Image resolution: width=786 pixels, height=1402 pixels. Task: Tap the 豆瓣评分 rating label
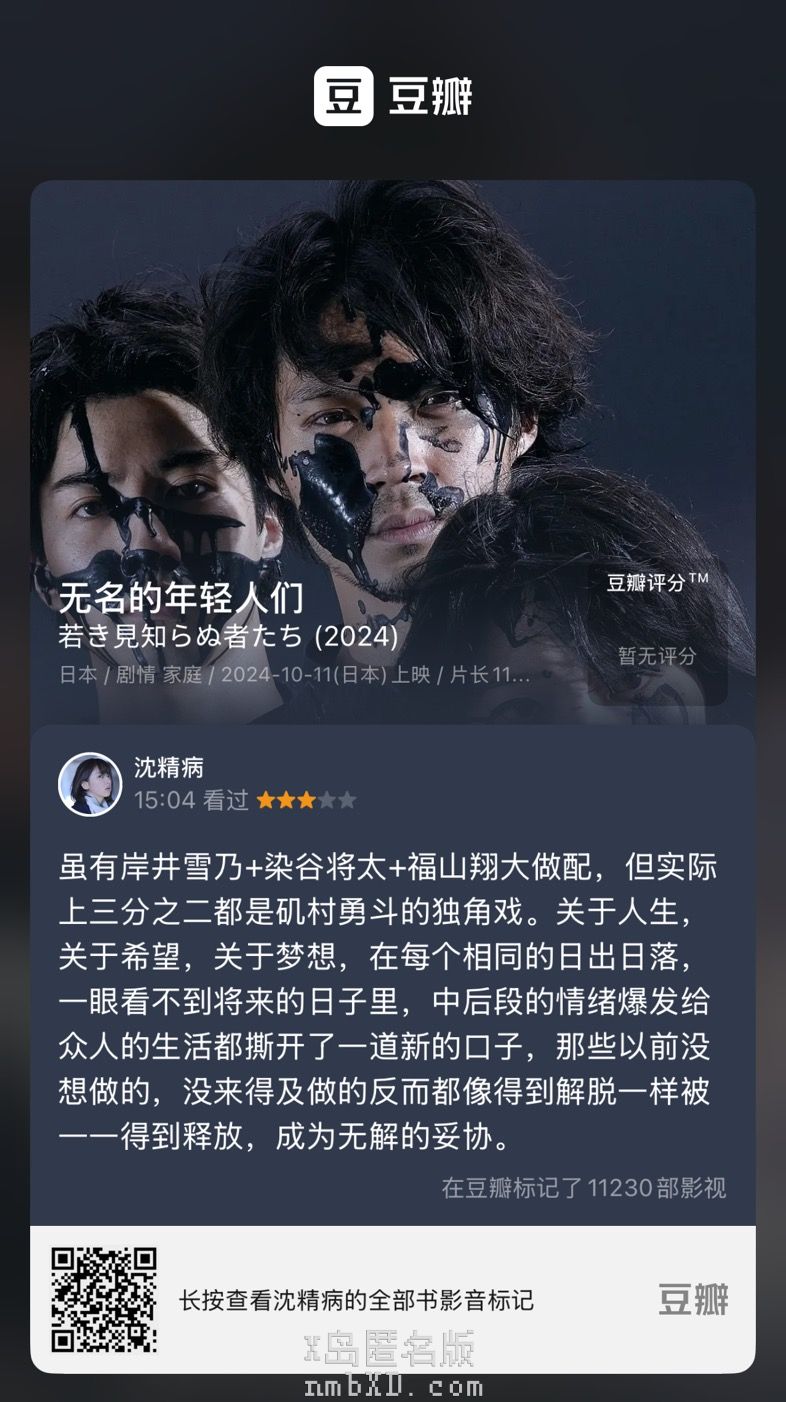pos(657,582)
